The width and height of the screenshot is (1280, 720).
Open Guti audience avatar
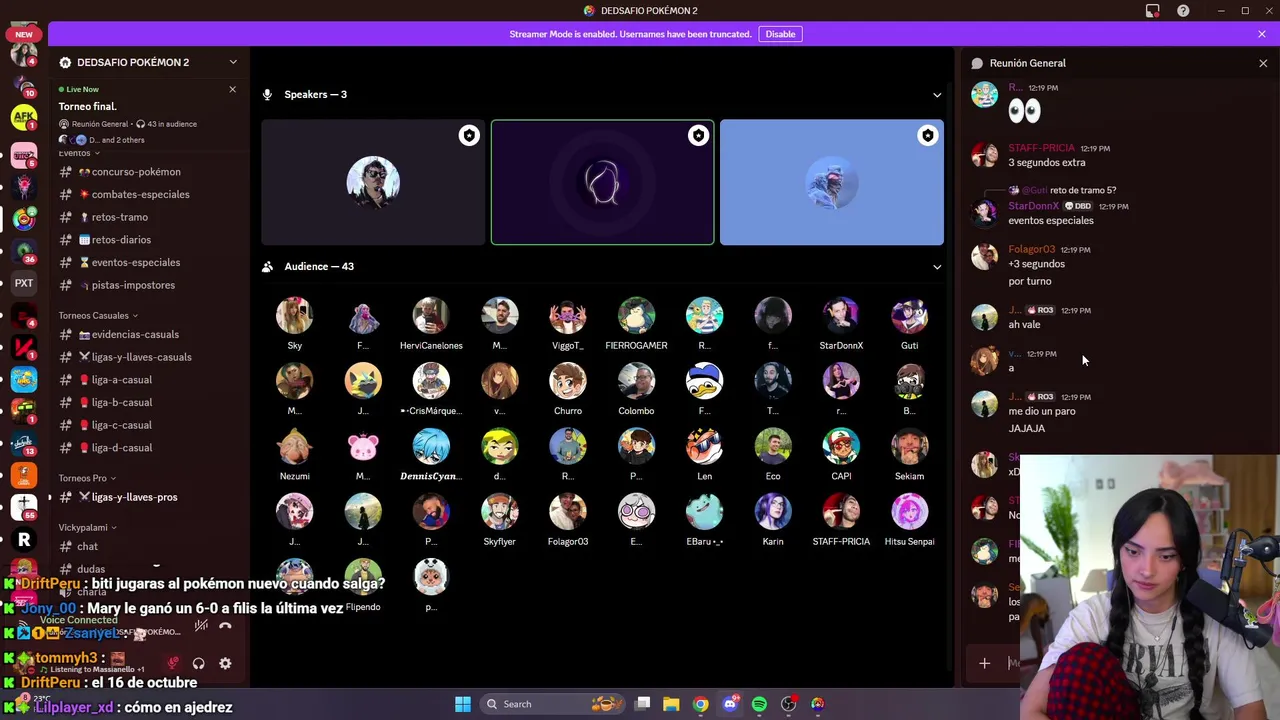coord(909,316)
